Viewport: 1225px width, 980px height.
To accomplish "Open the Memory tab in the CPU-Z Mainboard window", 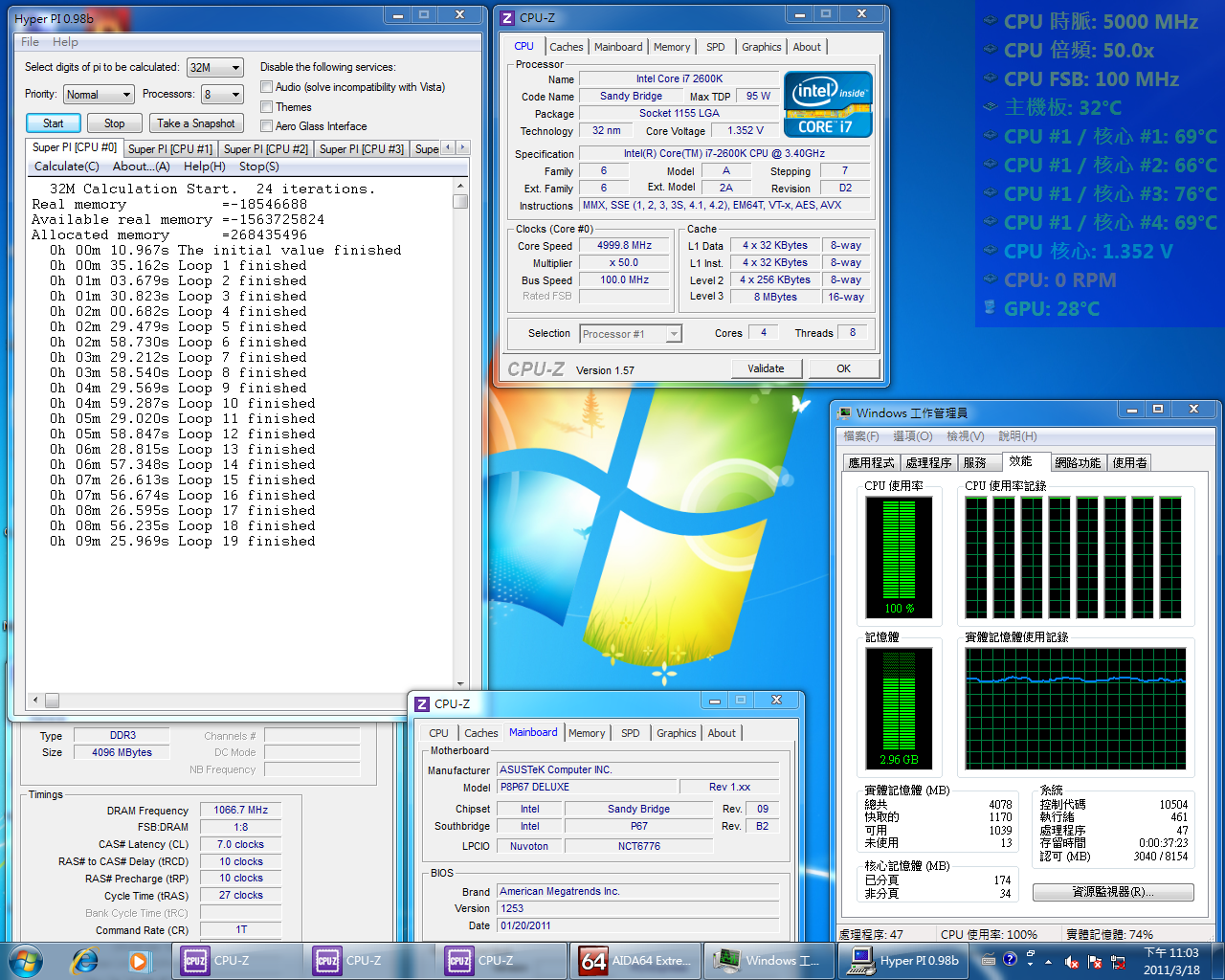I will point(587,733).
